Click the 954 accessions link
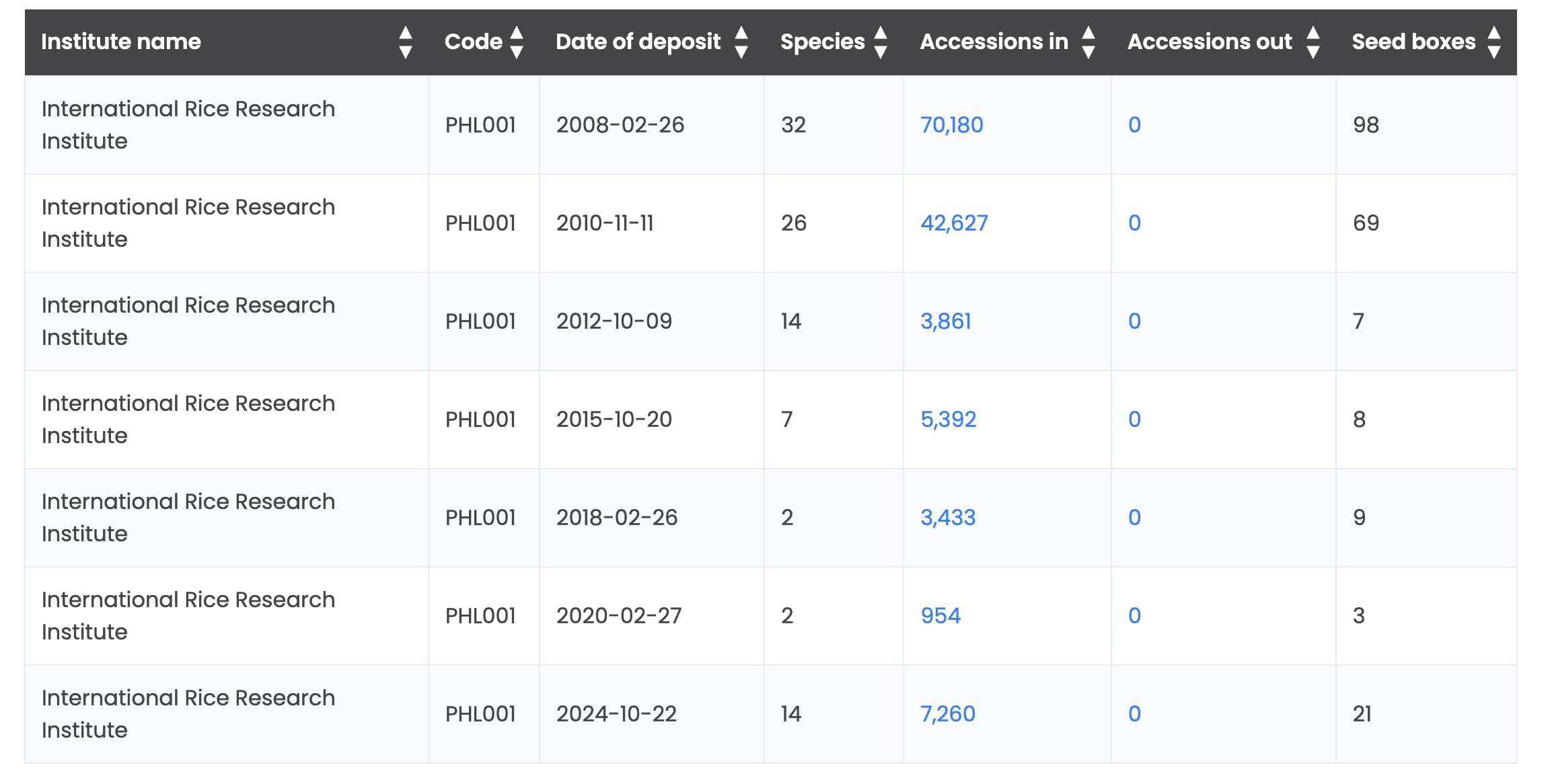 click(940, 616)
